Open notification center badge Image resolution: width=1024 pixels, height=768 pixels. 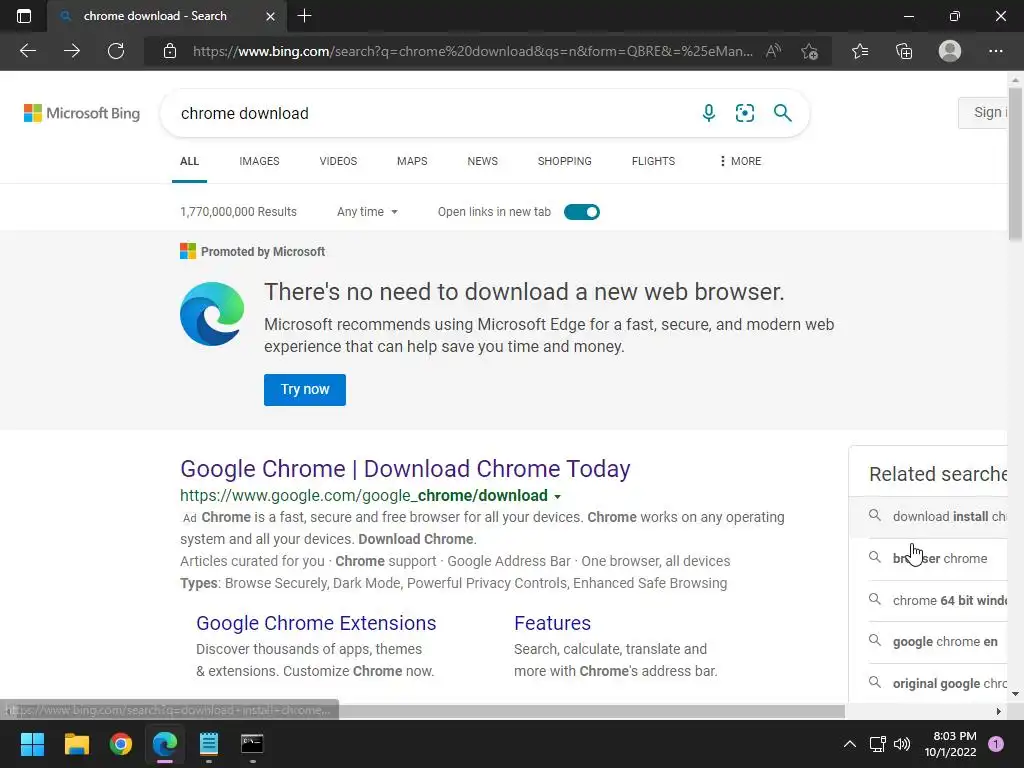tap(996, 744)
